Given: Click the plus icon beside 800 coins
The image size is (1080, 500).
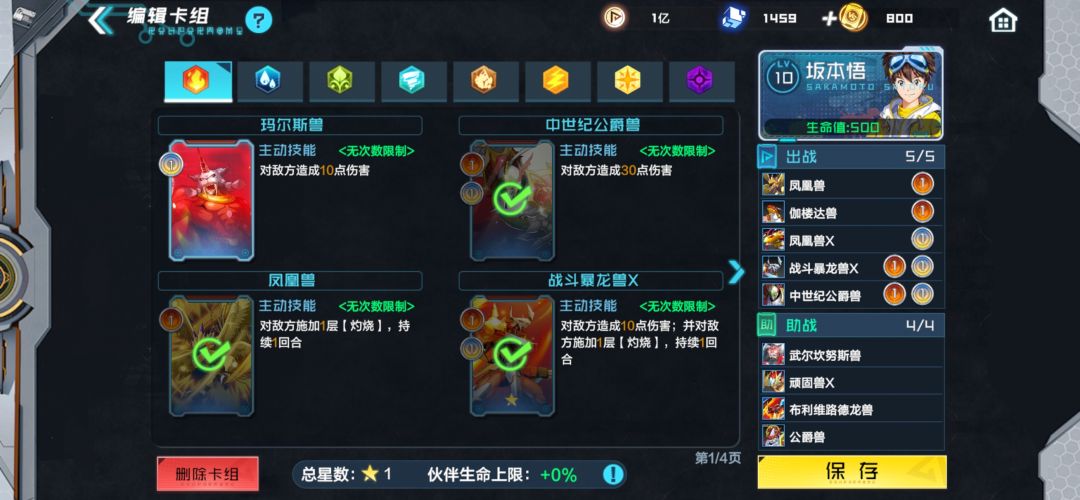Looking at the screenshot, I should coord(830,19).
